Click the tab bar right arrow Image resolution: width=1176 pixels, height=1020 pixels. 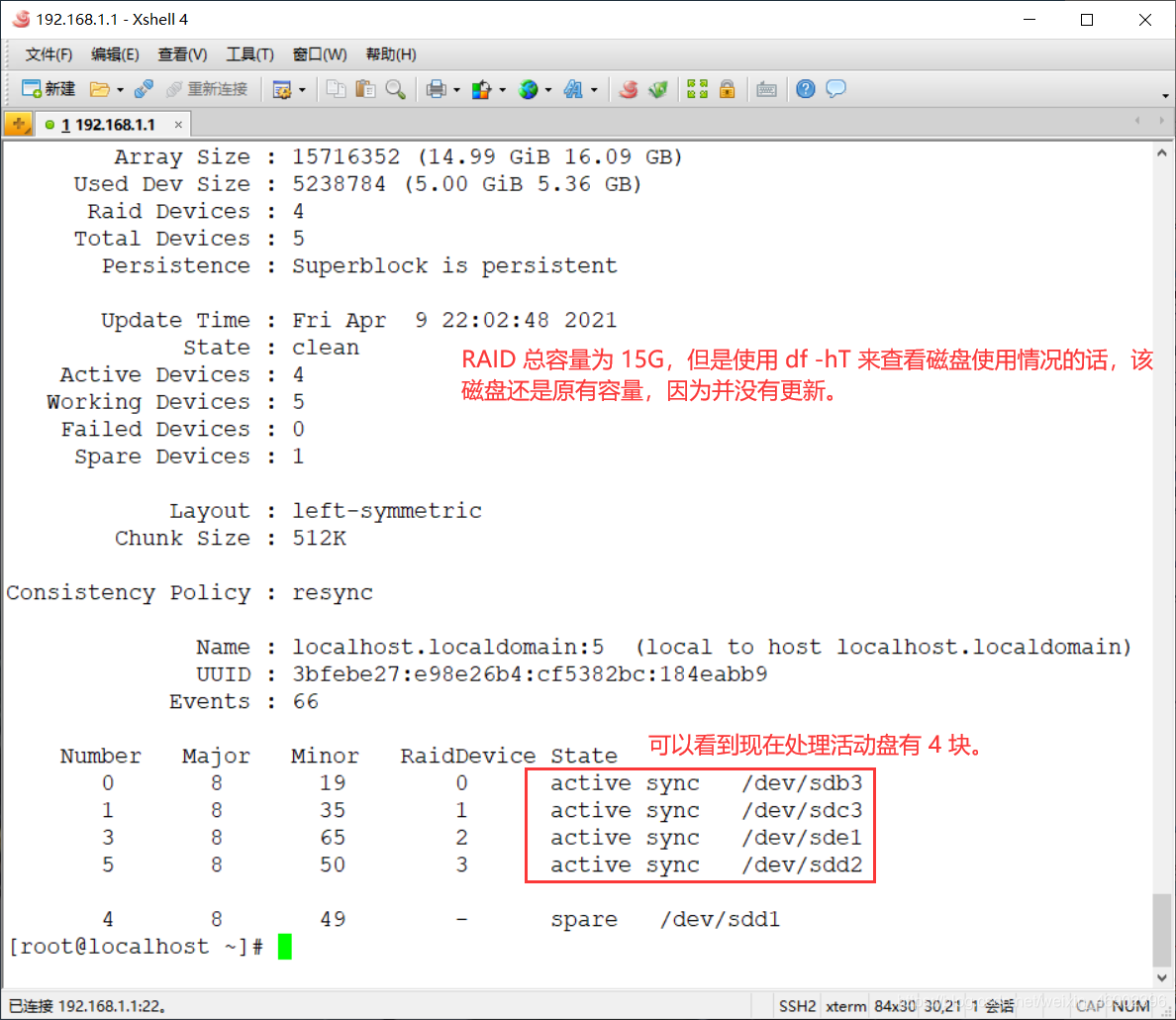pyautogui.click(x=1162, y=120)
